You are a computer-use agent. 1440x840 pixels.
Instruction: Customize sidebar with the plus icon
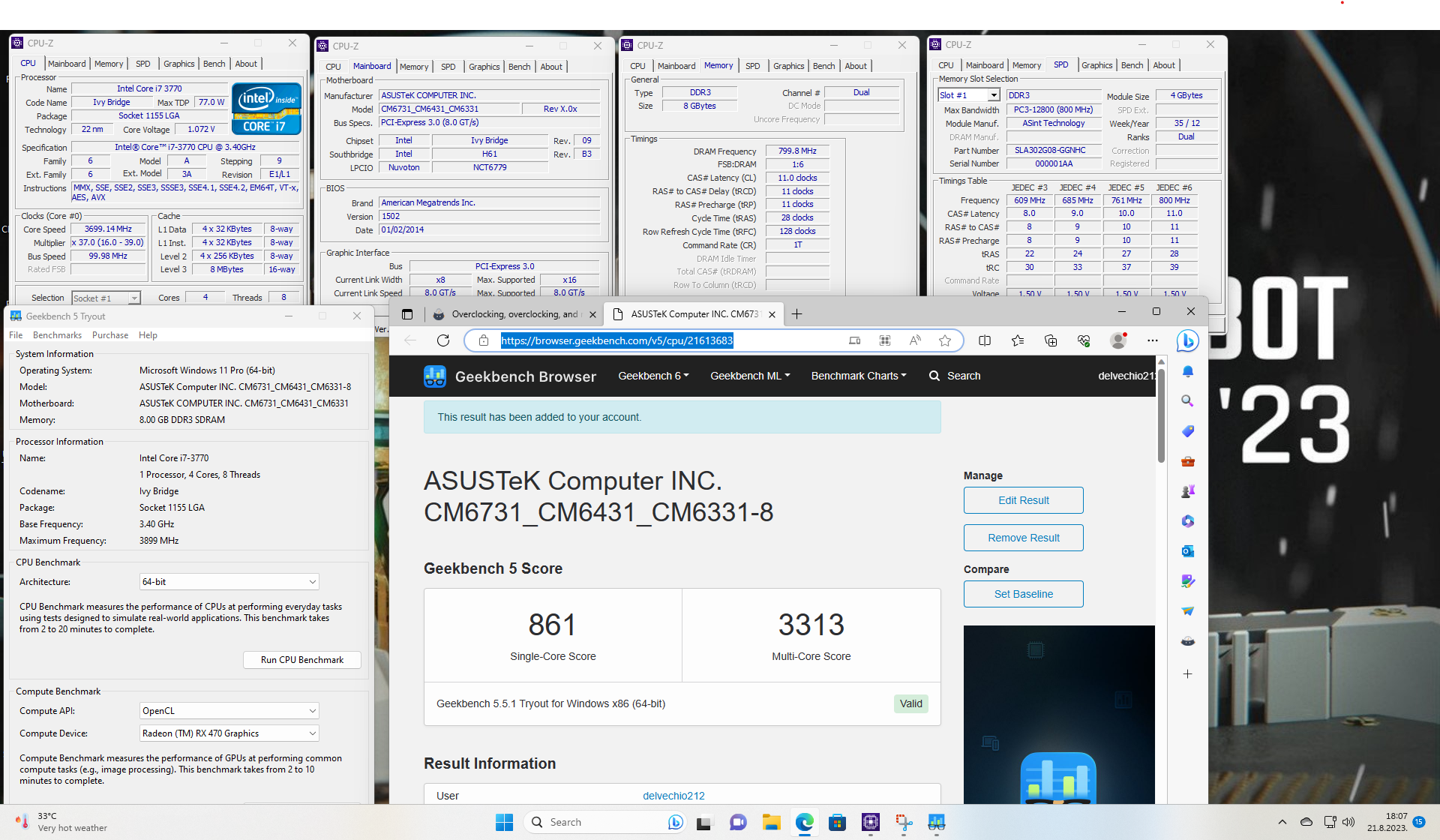pos(1187,673)
